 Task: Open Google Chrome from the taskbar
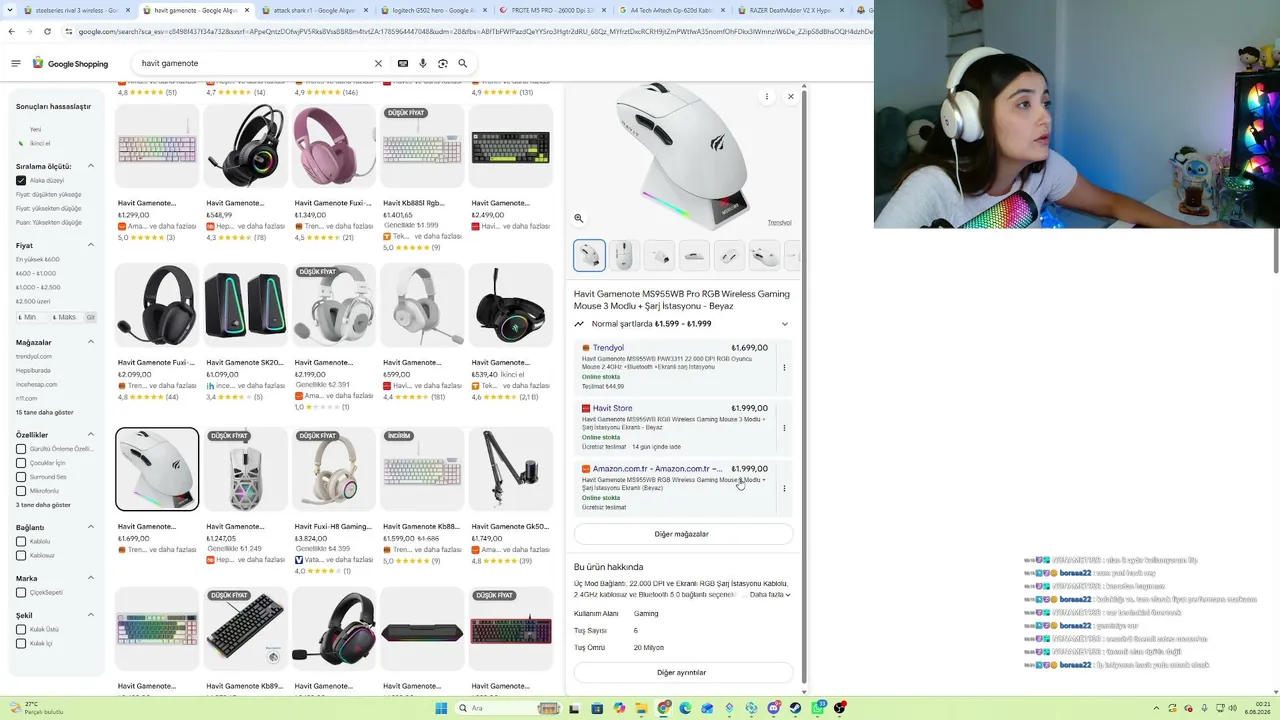[x=663, y=708]
